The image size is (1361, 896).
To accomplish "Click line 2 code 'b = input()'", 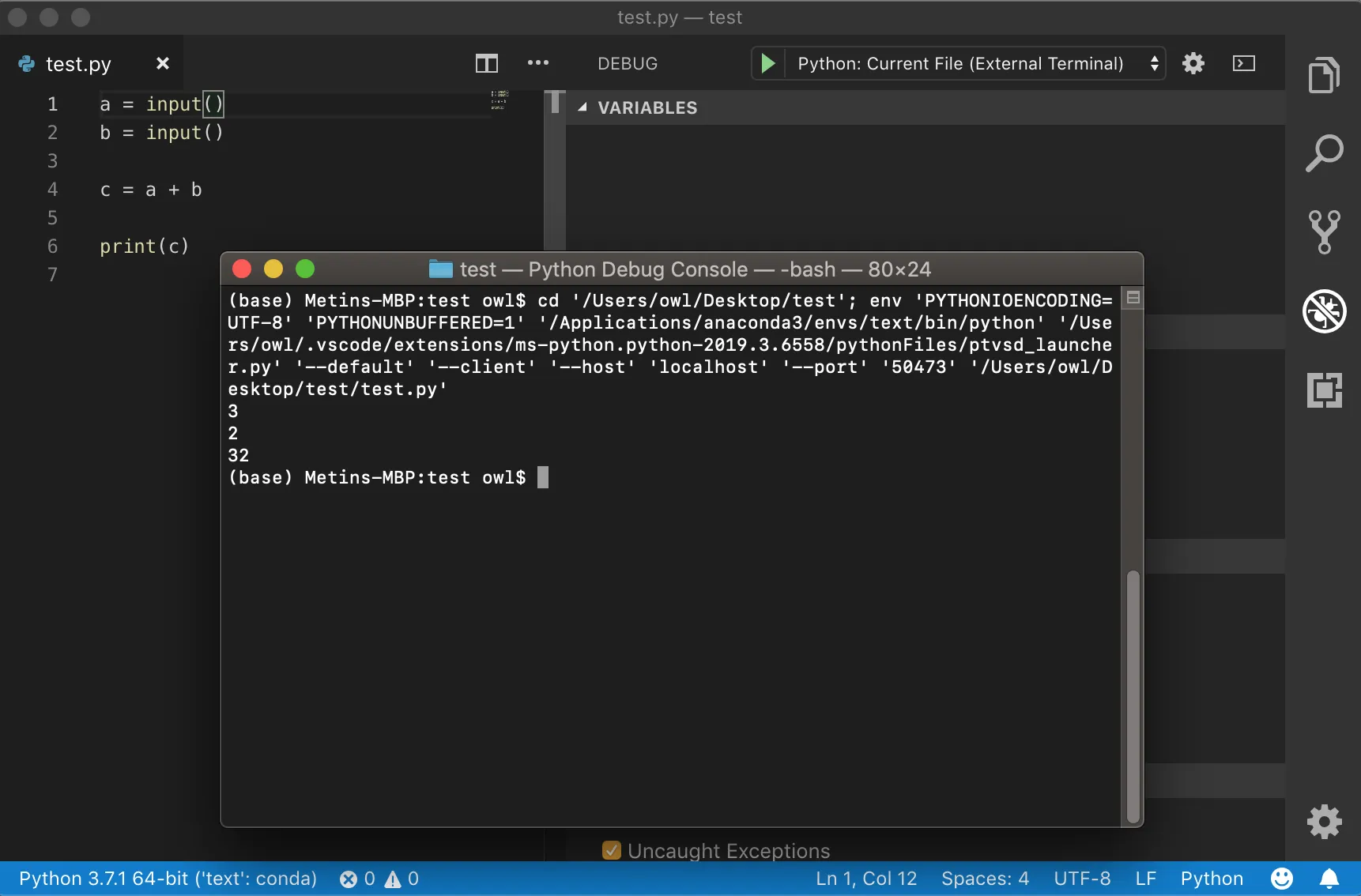I will click(x=162, y=132).
